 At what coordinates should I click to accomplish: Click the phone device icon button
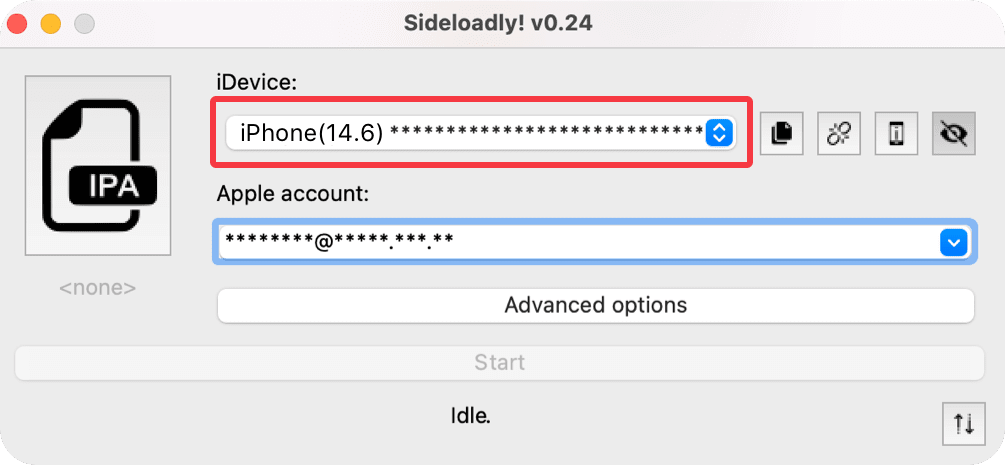(896, 133)
